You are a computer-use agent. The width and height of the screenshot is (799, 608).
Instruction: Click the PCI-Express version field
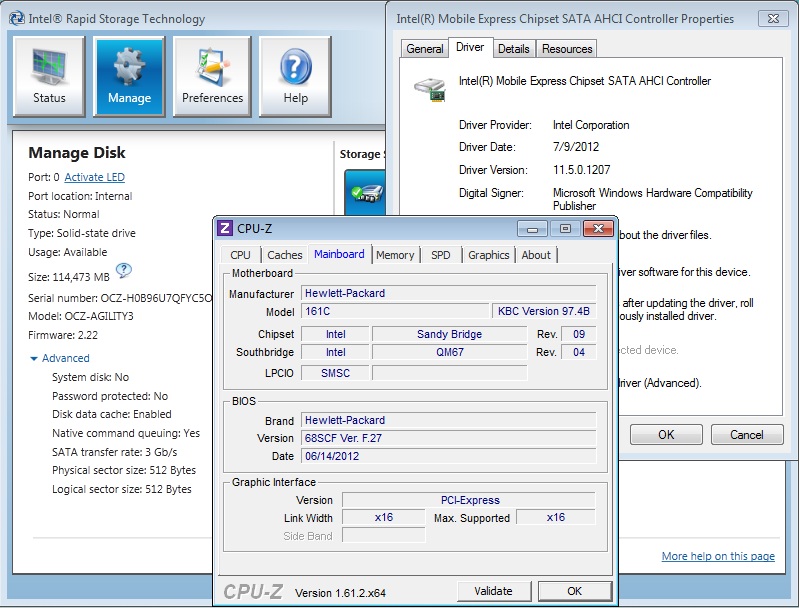pos(469,500)
